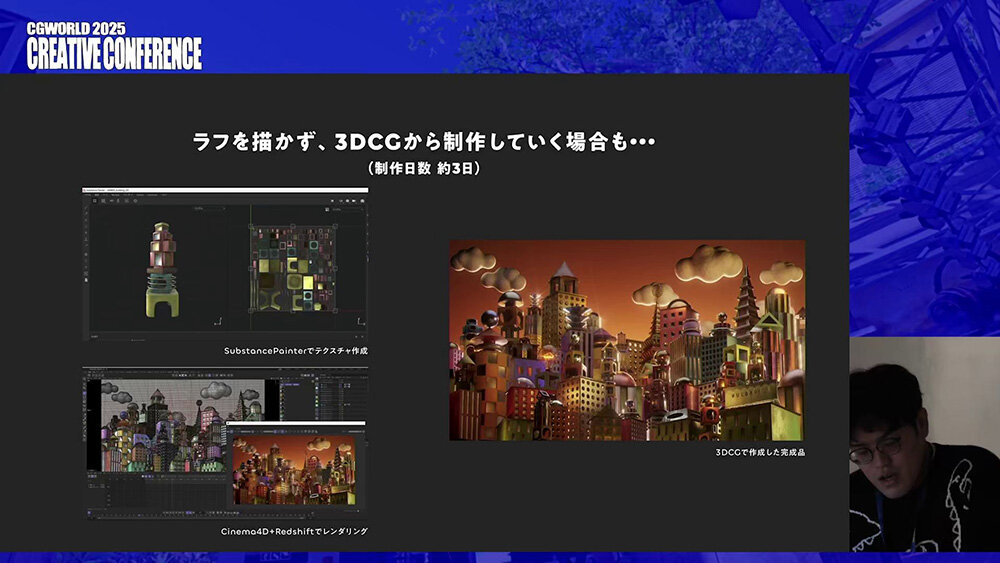Screen dimensions: 1000x563
Task: Click the Redshift render view white title bar
Action: pos(295,425)
